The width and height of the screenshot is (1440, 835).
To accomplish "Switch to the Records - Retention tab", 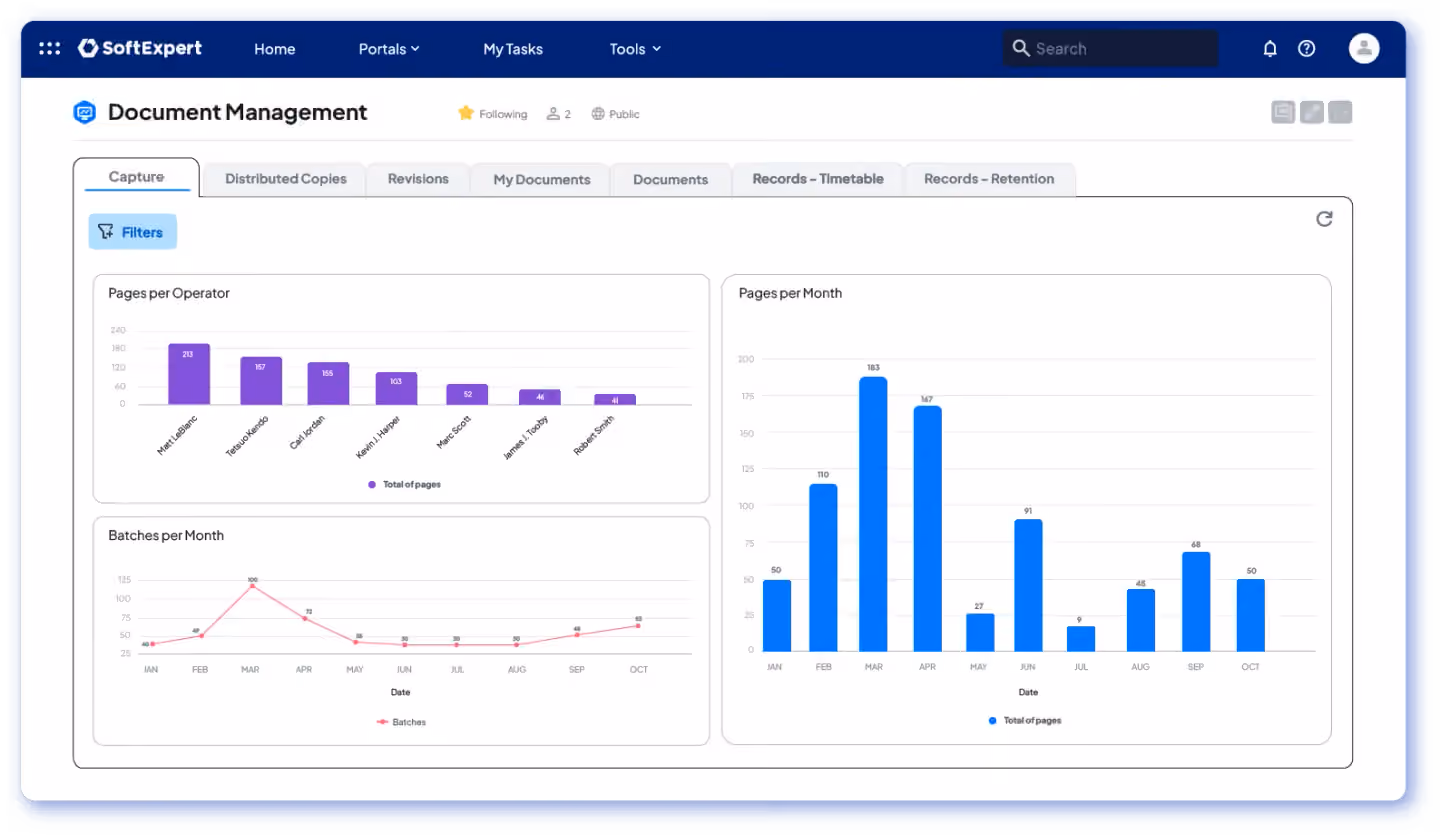I will click(x=989, y=179).
